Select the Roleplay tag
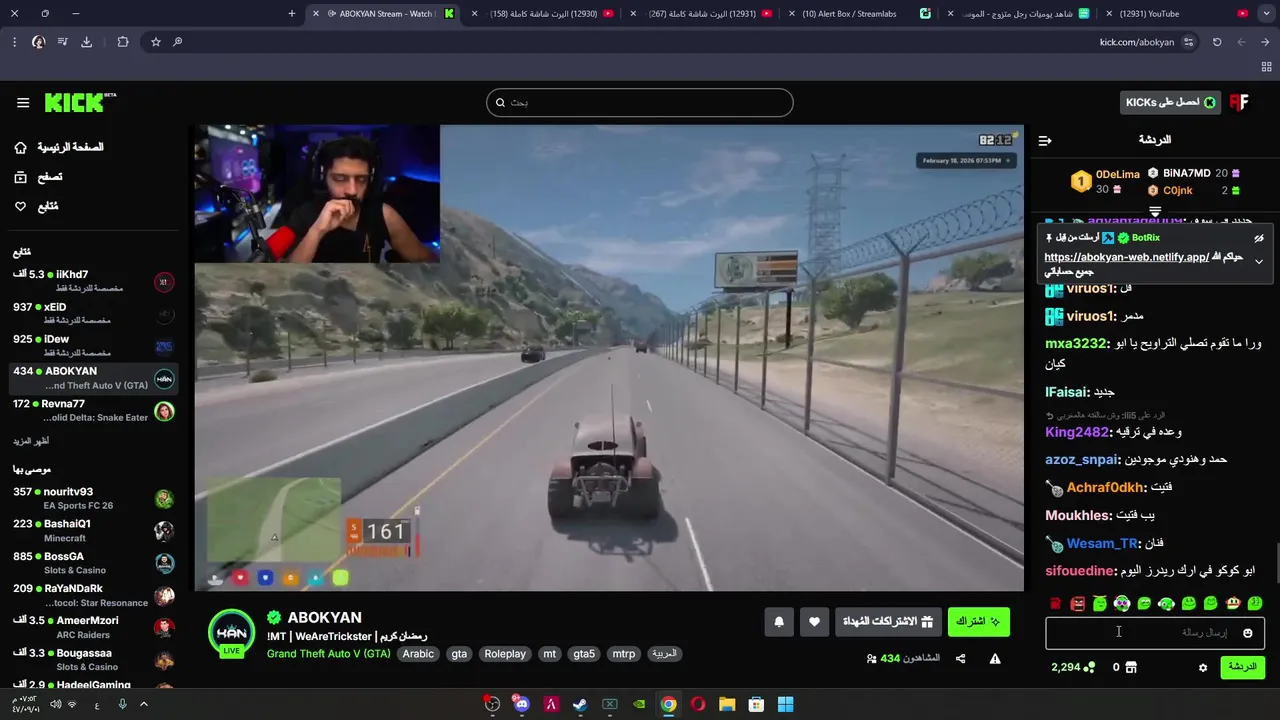The image size is (1280, 720). (x=505, y=654)
